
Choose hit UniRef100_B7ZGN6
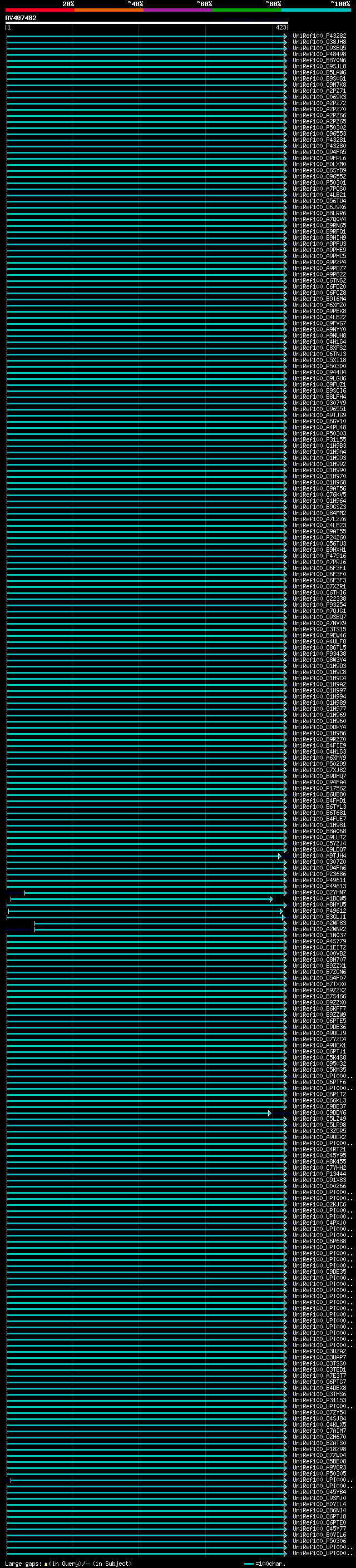319,972
